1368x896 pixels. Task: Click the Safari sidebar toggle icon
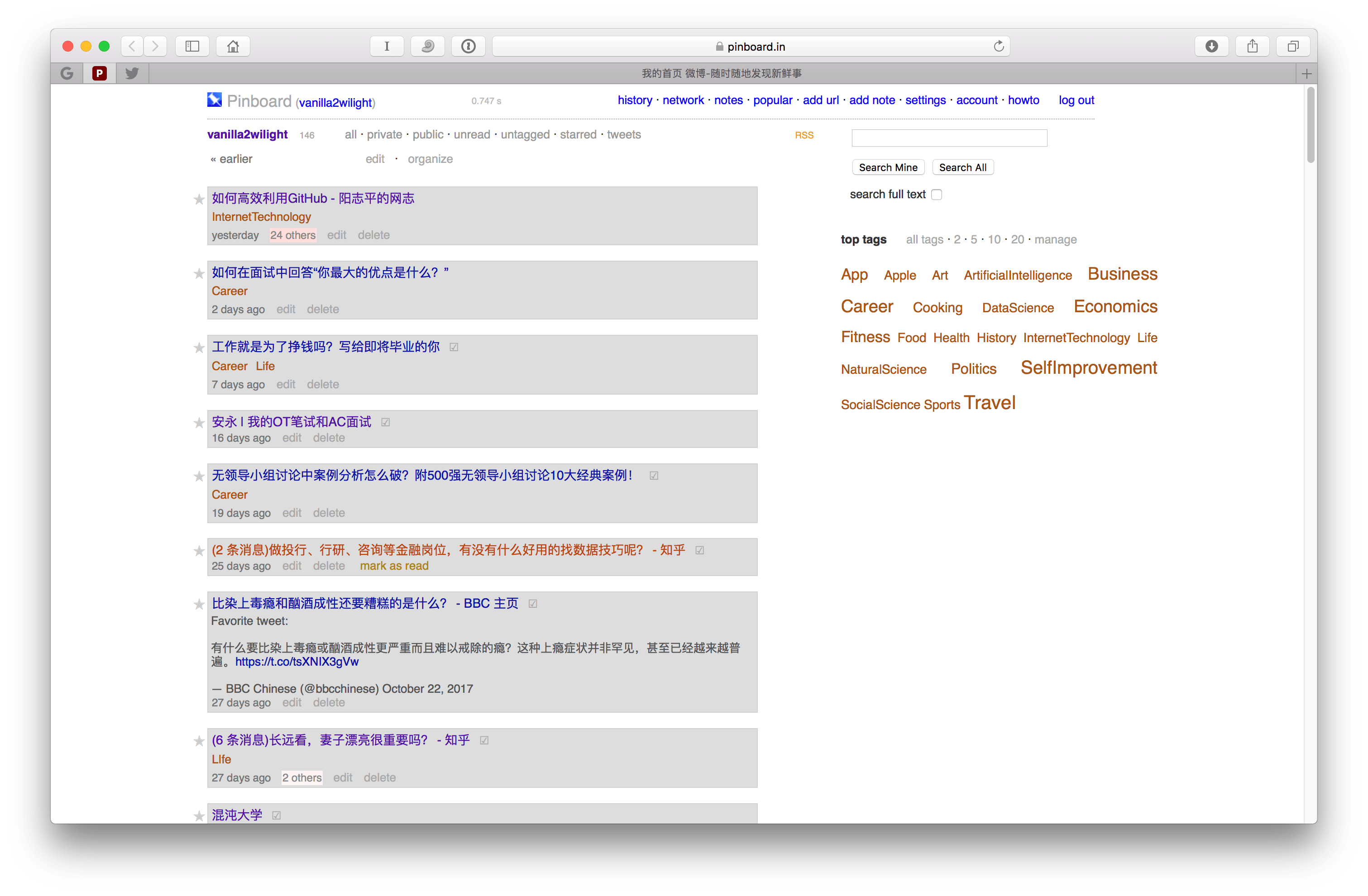pos(192,46)
